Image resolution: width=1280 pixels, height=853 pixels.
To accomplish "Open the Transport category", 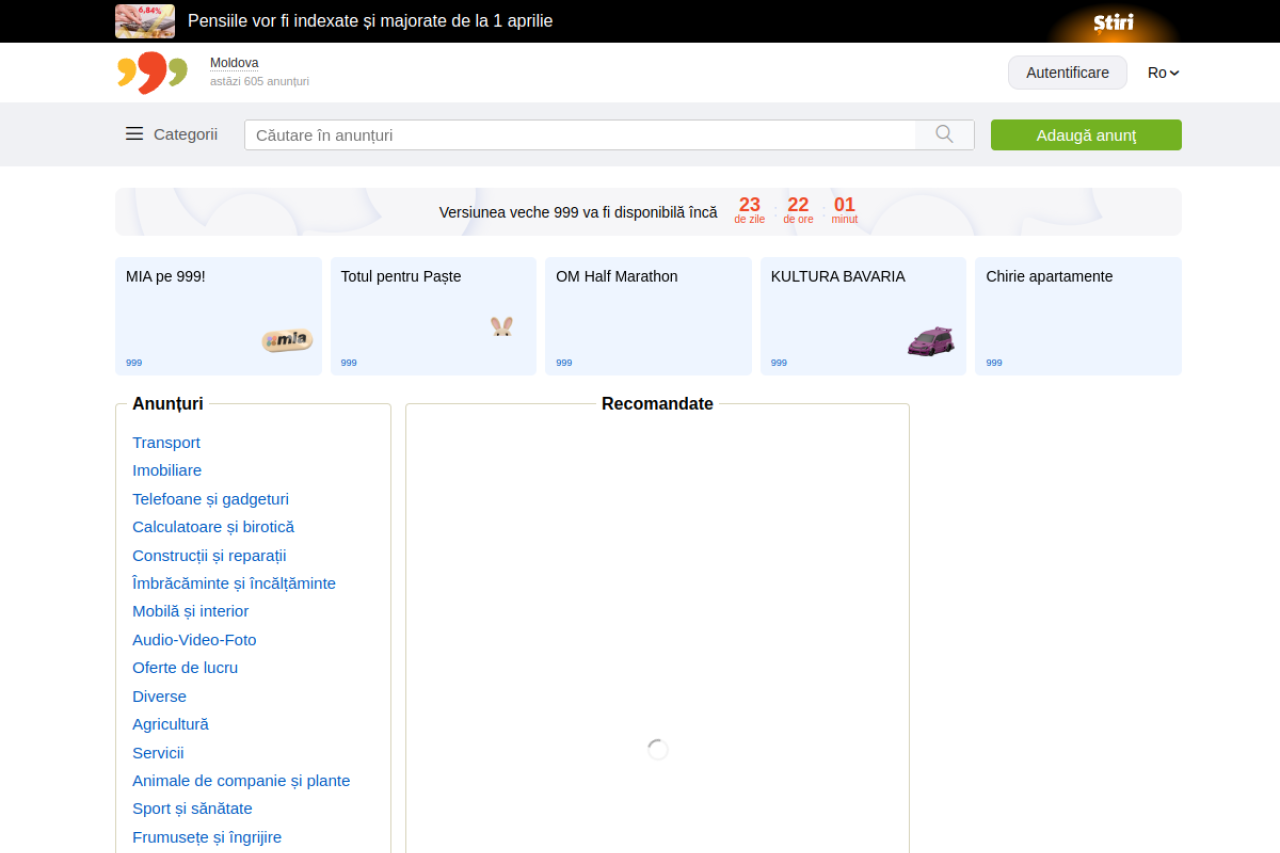I will [166, 442].
